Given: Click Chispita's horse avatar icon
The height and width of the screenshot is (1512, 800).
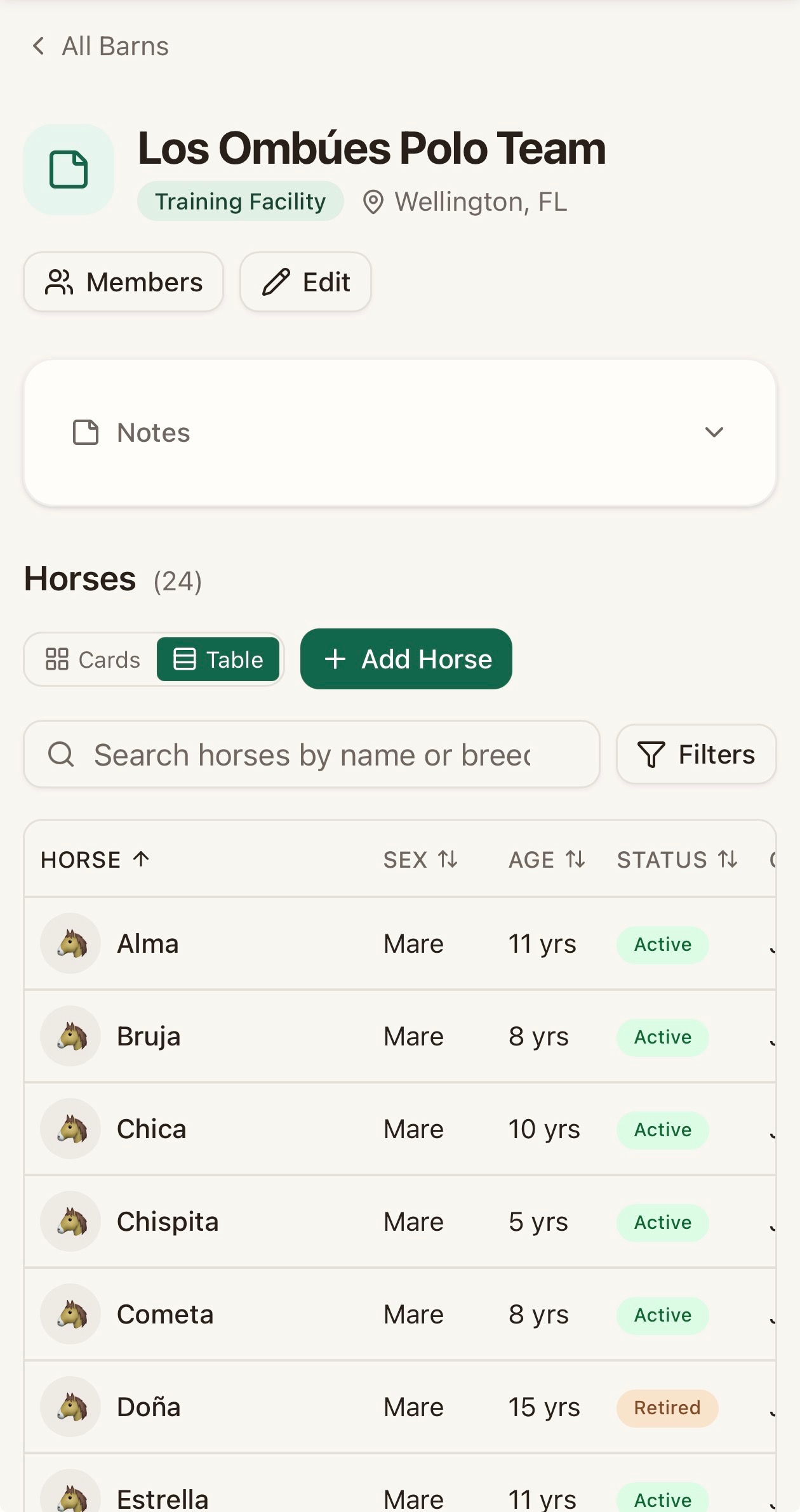Looking at the screenshot, I should tap(70, 1221).
